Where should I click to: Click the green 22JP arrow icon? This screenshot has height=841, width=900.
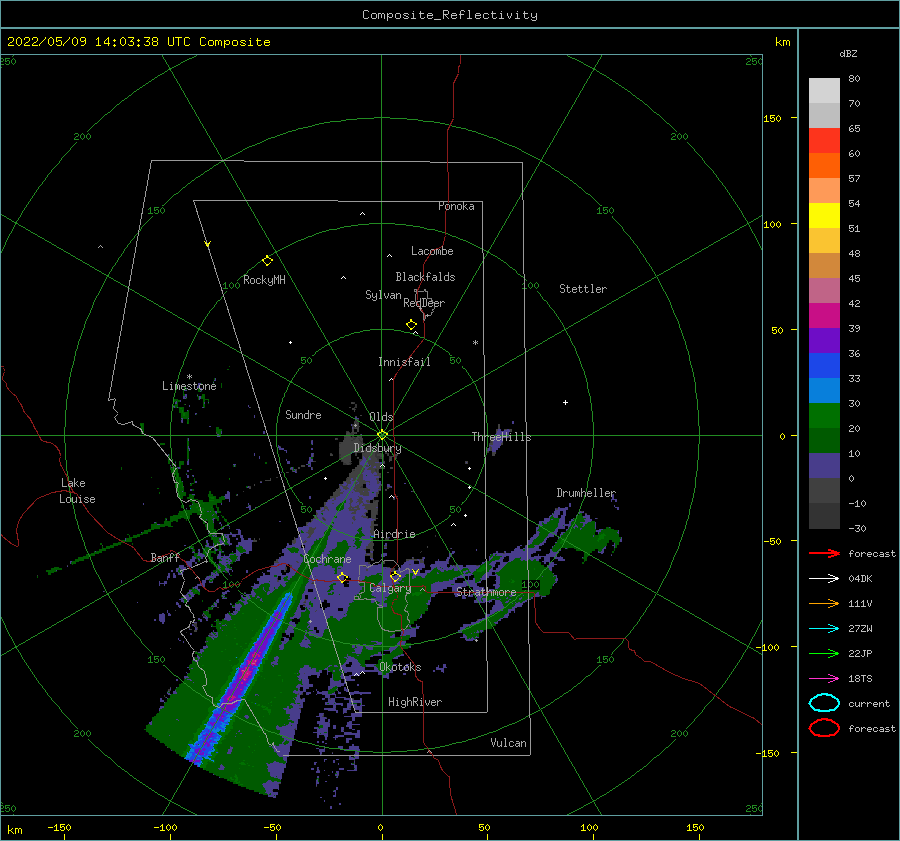pos(824,653)
